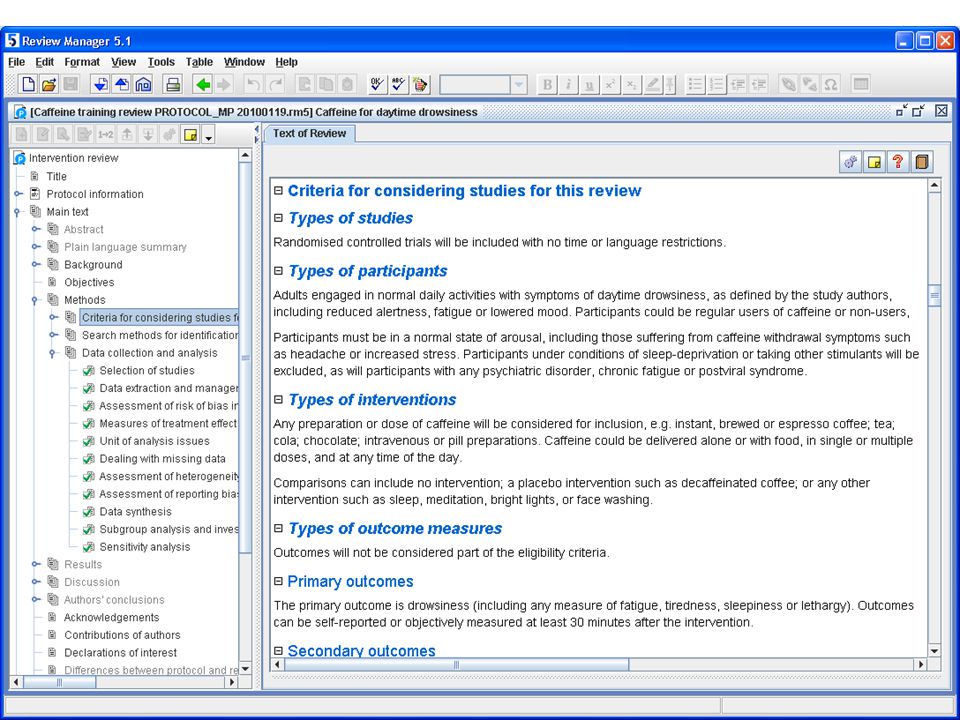Click the Check out up-arrow icon
Image resolution: width=960 pixels, height=720 pixels.
[x=122, y=84]
